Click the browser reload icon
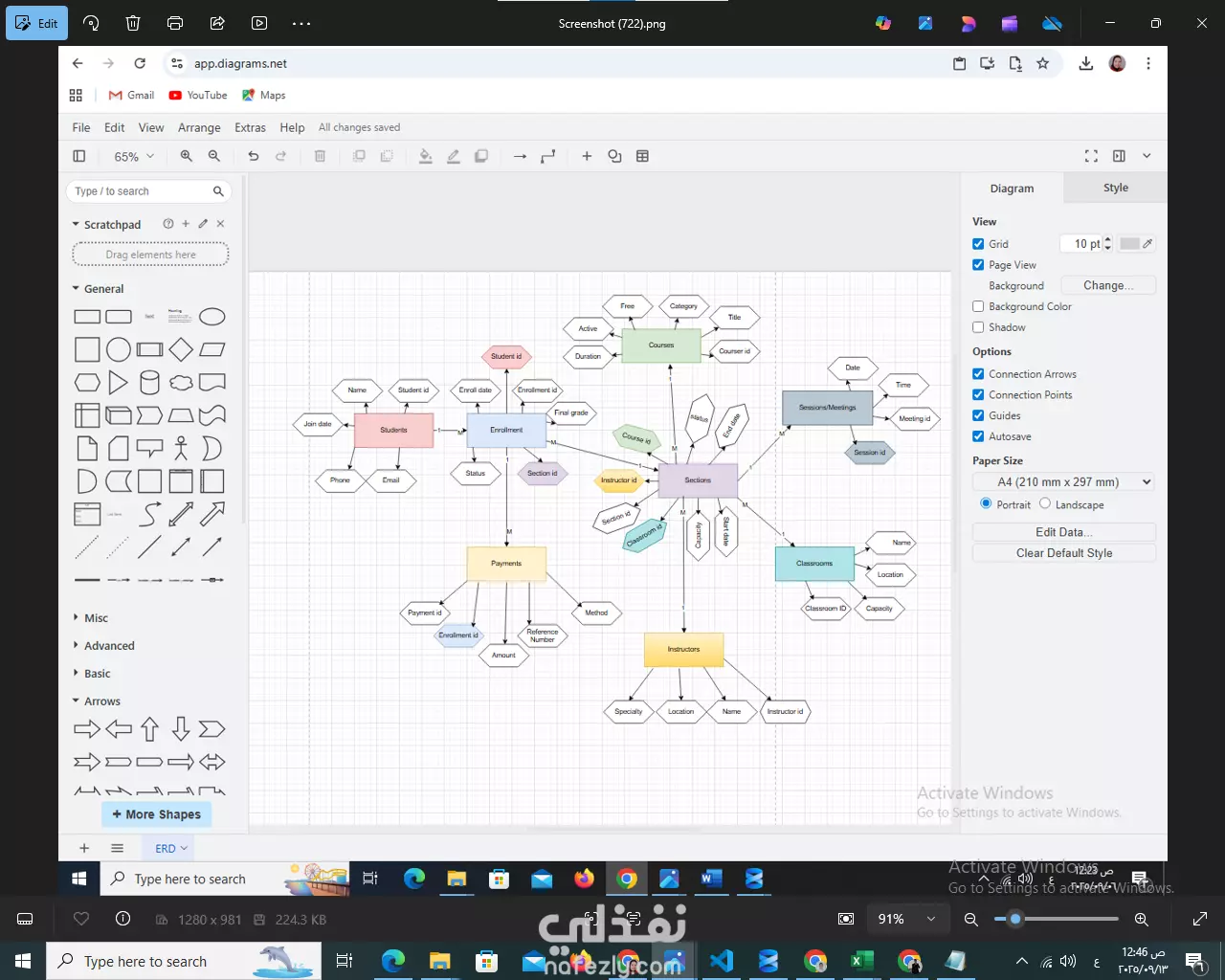The height and width of the screenshot is (980, 1225). tap(140, 63)
